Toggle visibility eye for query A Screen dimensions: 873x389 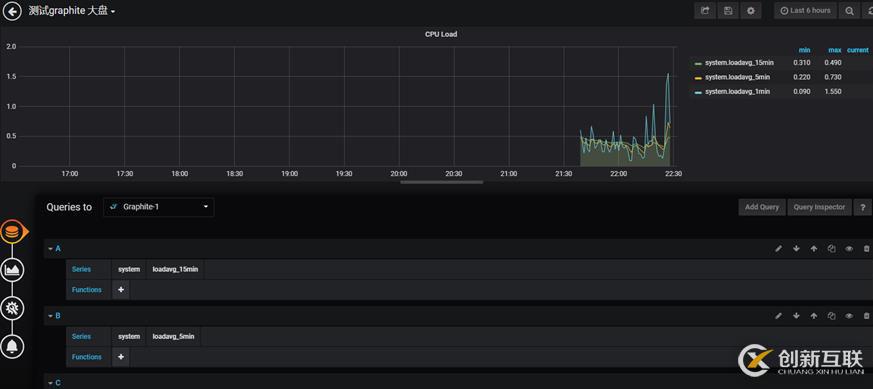849,249
